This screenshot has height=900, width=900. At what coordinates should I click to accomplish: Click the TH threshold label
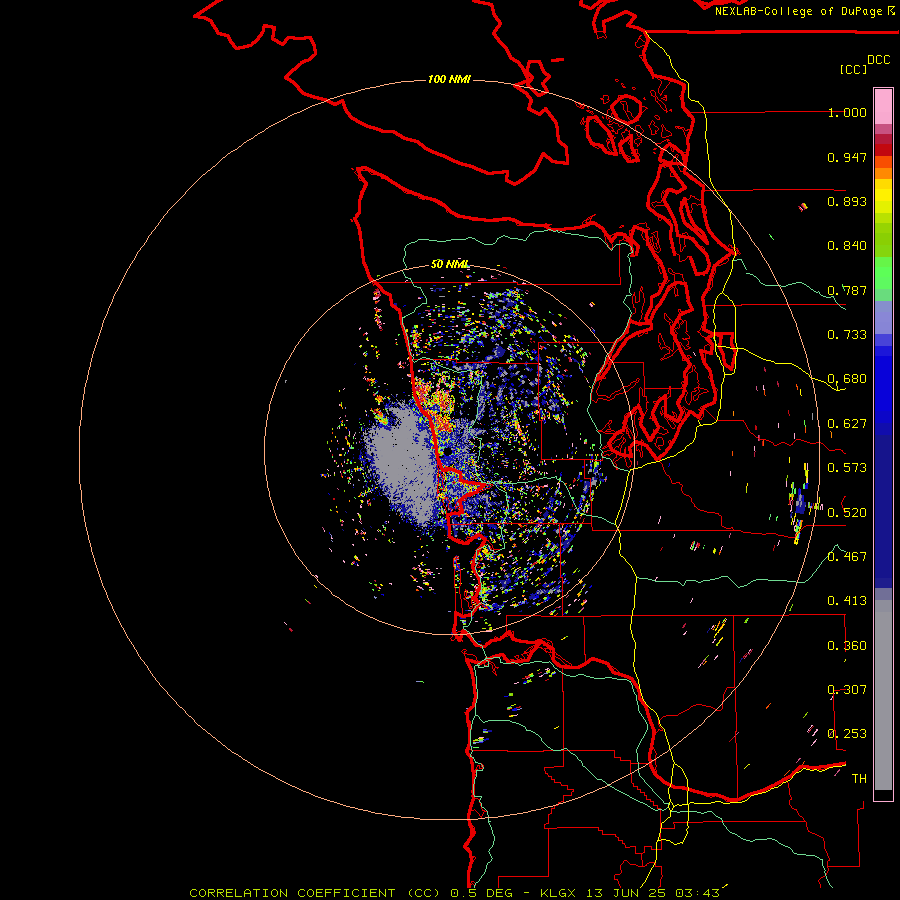click(x=859, y=779)
